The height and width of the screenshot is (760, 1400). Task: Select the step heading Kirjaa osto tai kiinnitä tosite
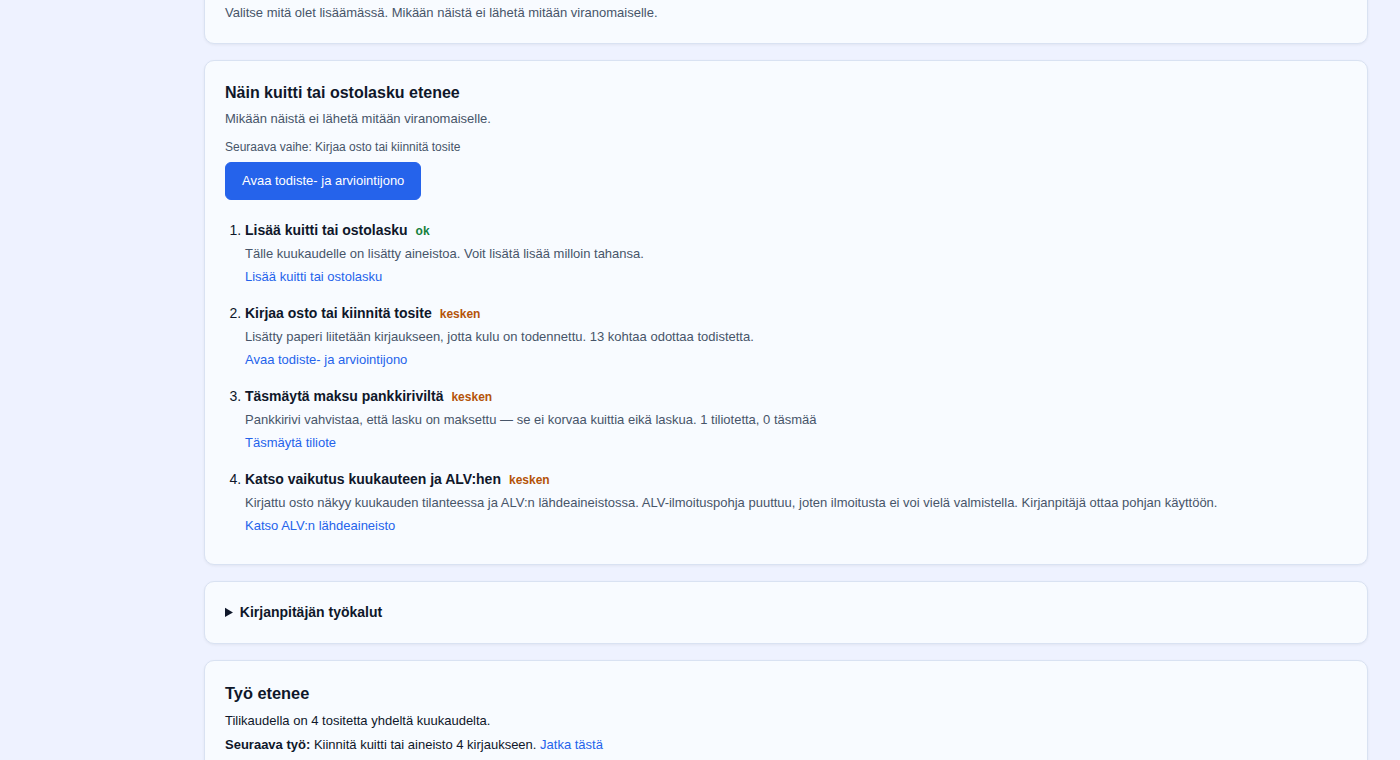[x=338, y=313]
